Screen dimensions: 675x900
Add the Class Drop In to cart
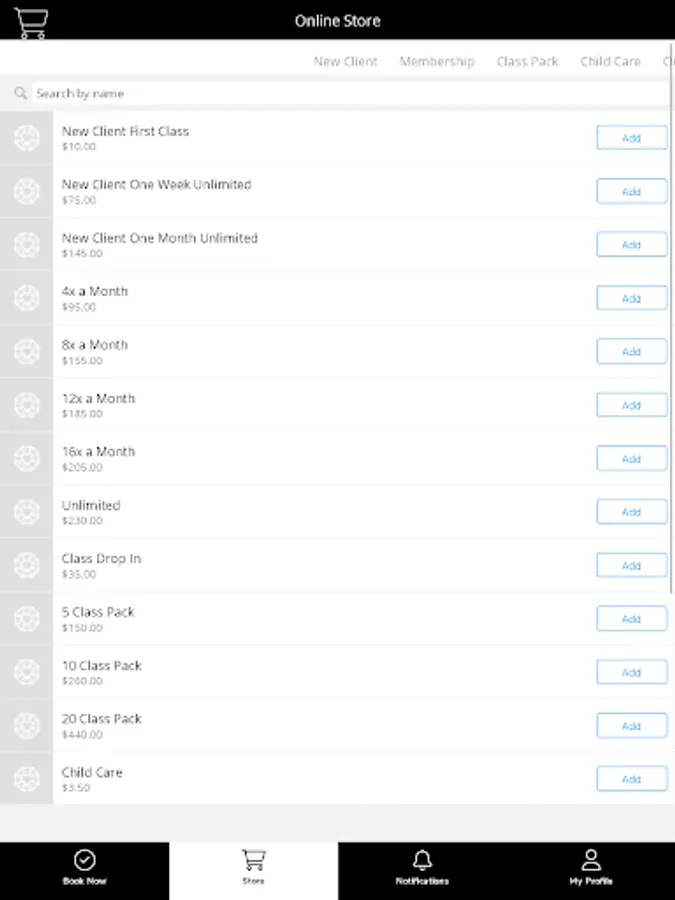point(631,565)
